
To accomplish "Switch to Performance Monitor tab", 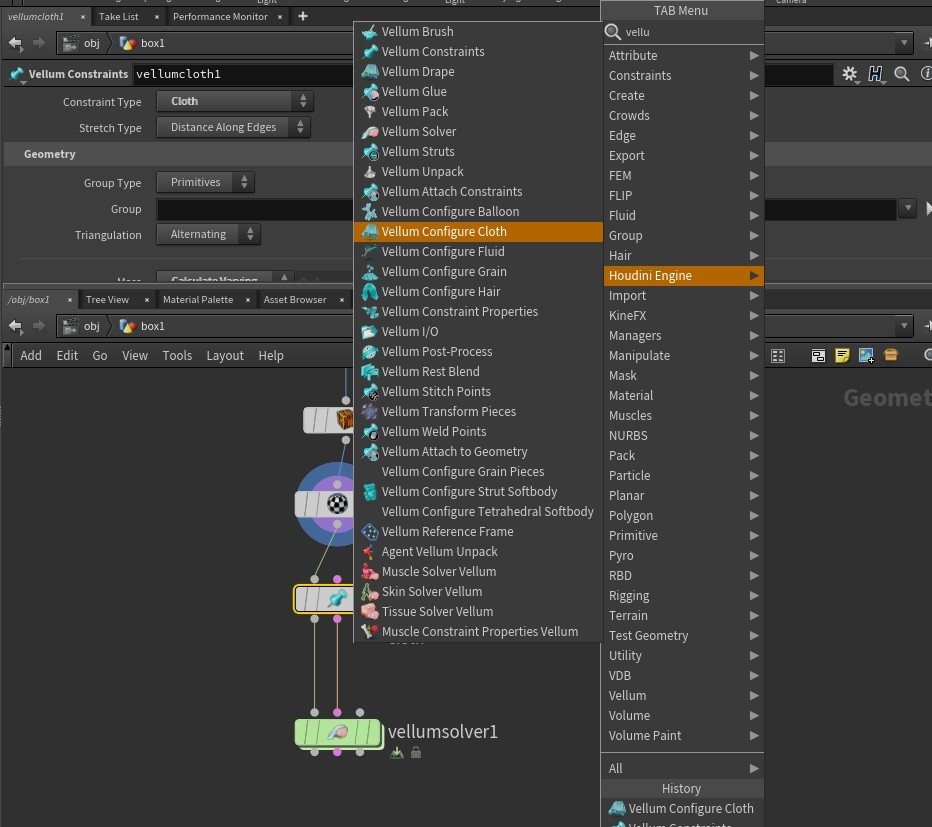I will [220, 17].
